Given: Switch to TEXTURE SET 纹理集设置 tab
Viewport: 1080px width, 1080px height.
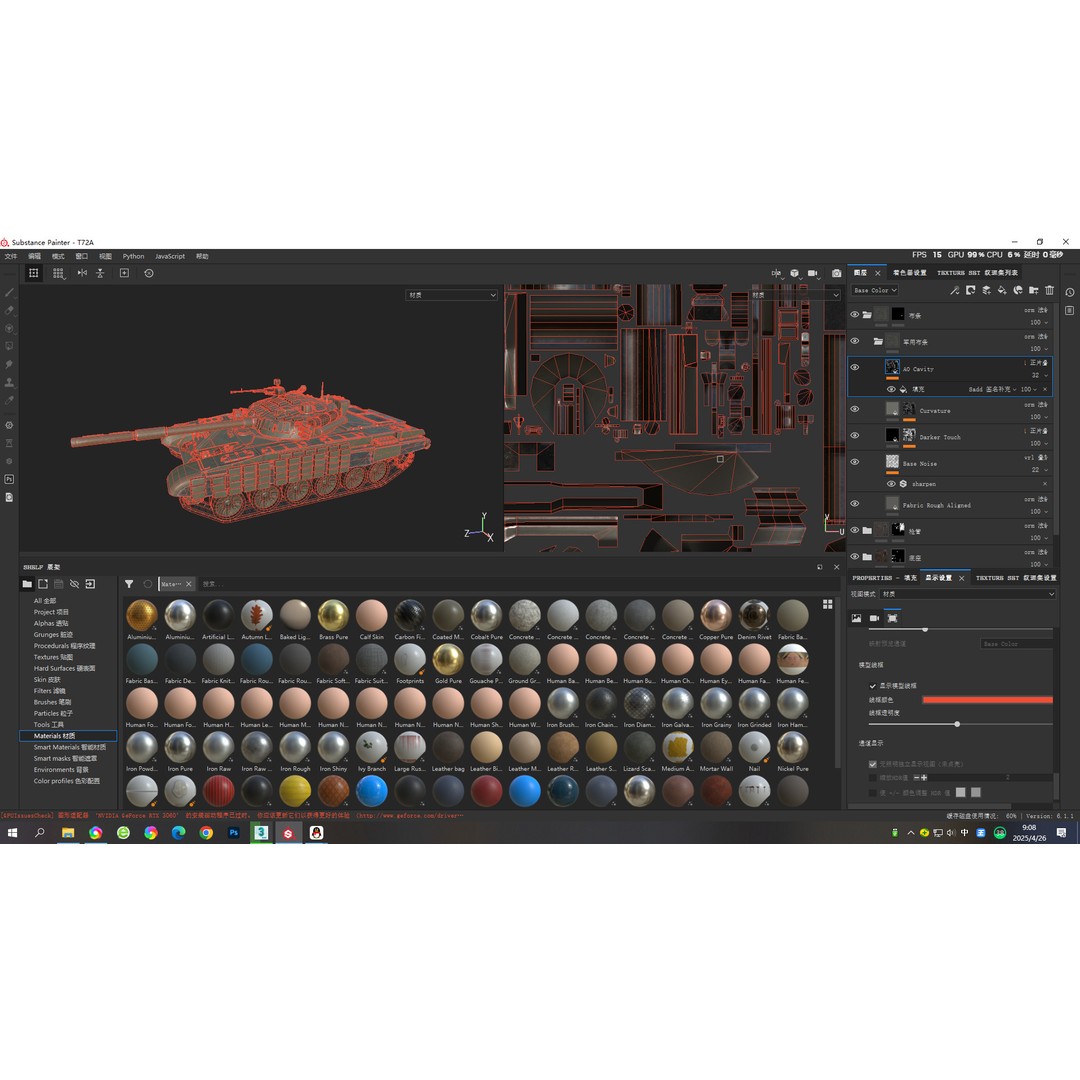Looking at the screenshot, I should pyautogui.click(x=1016, y=578).
